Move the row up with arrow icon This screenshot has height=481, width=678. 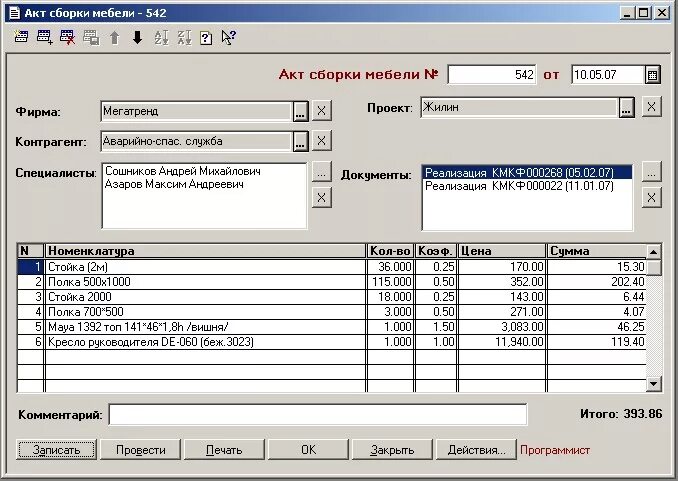(114, 38)
